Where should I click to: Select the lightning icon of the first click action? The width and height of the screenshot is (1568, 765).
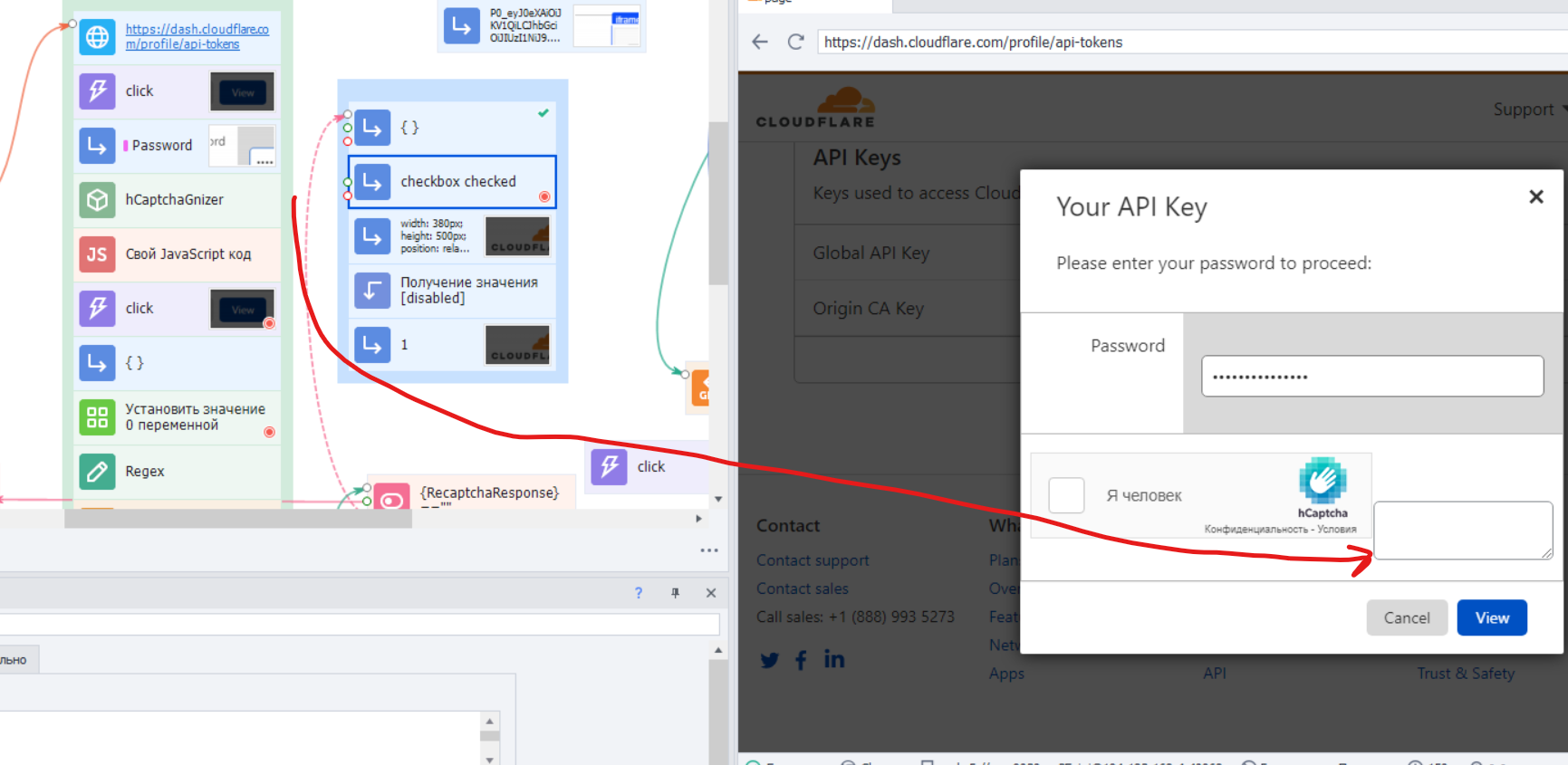tap(97, 91)
